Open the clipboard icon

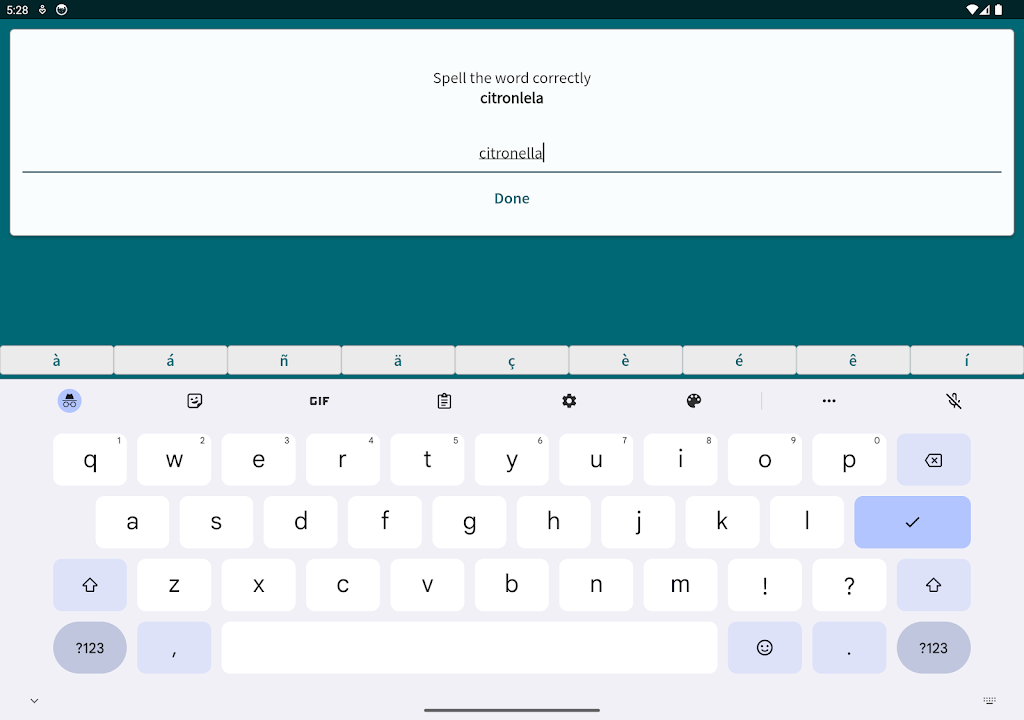coord(444,401)
